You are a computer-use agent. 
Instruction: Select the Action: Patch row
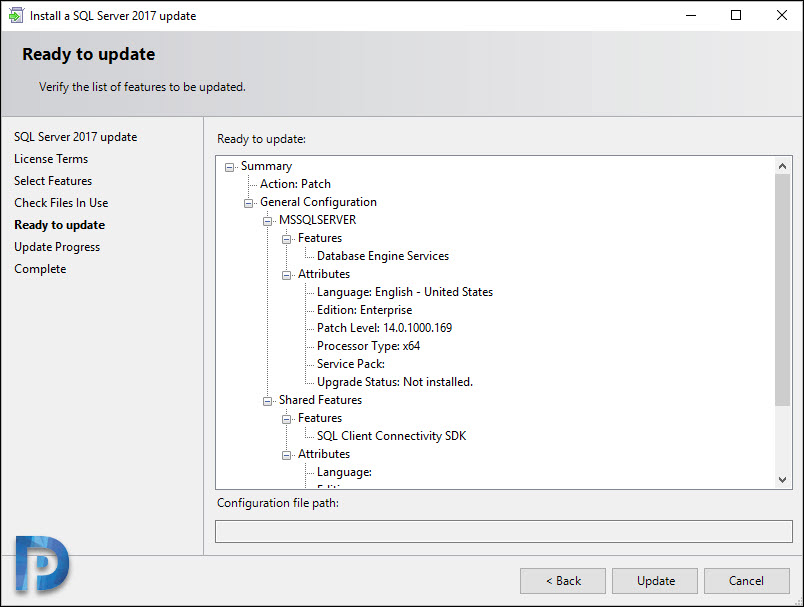[x=295, y=184]
